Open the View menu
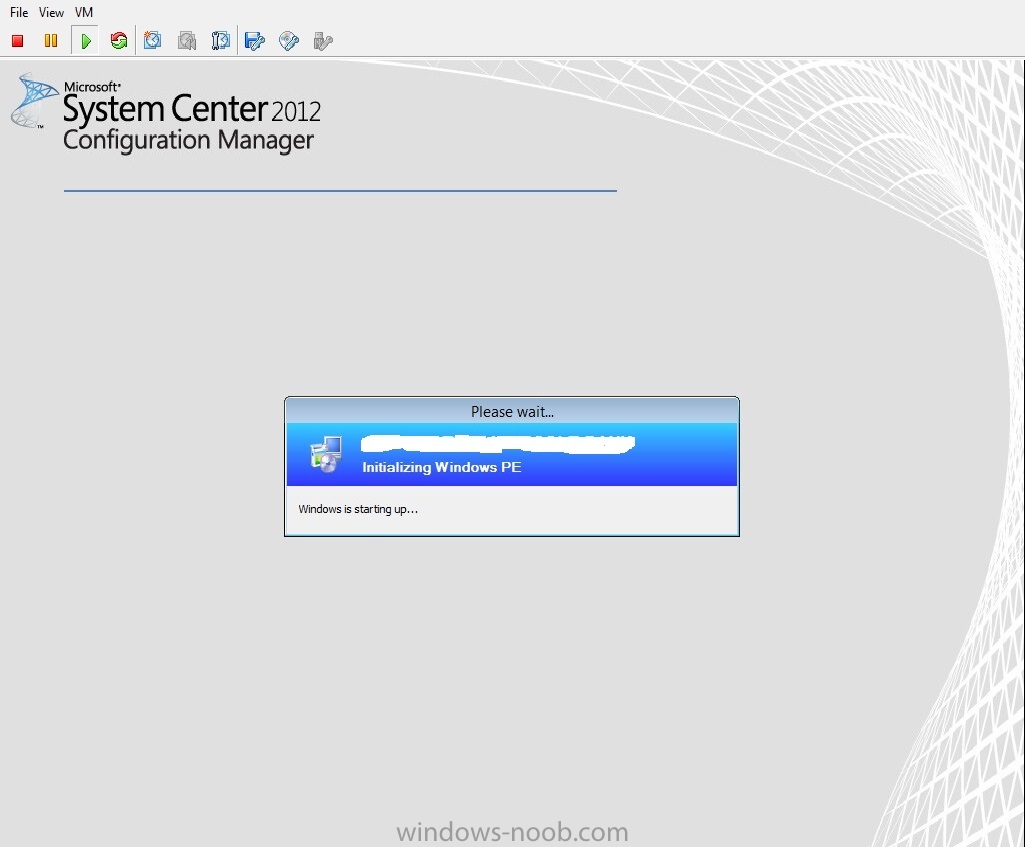The width and height of the screenshot is (1025, 847). pyautogui.click(x=51, y=12)
